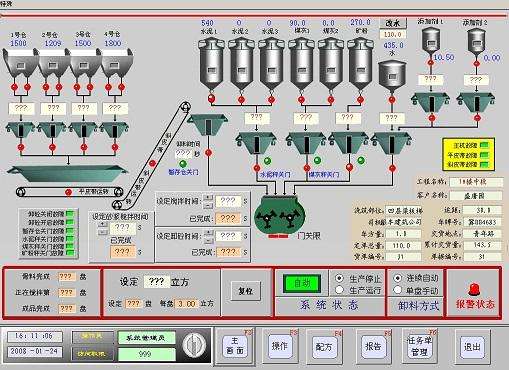The image size is (509, 370).
Task: Open the 配方 recipe page
Action: tap(324, 347)
